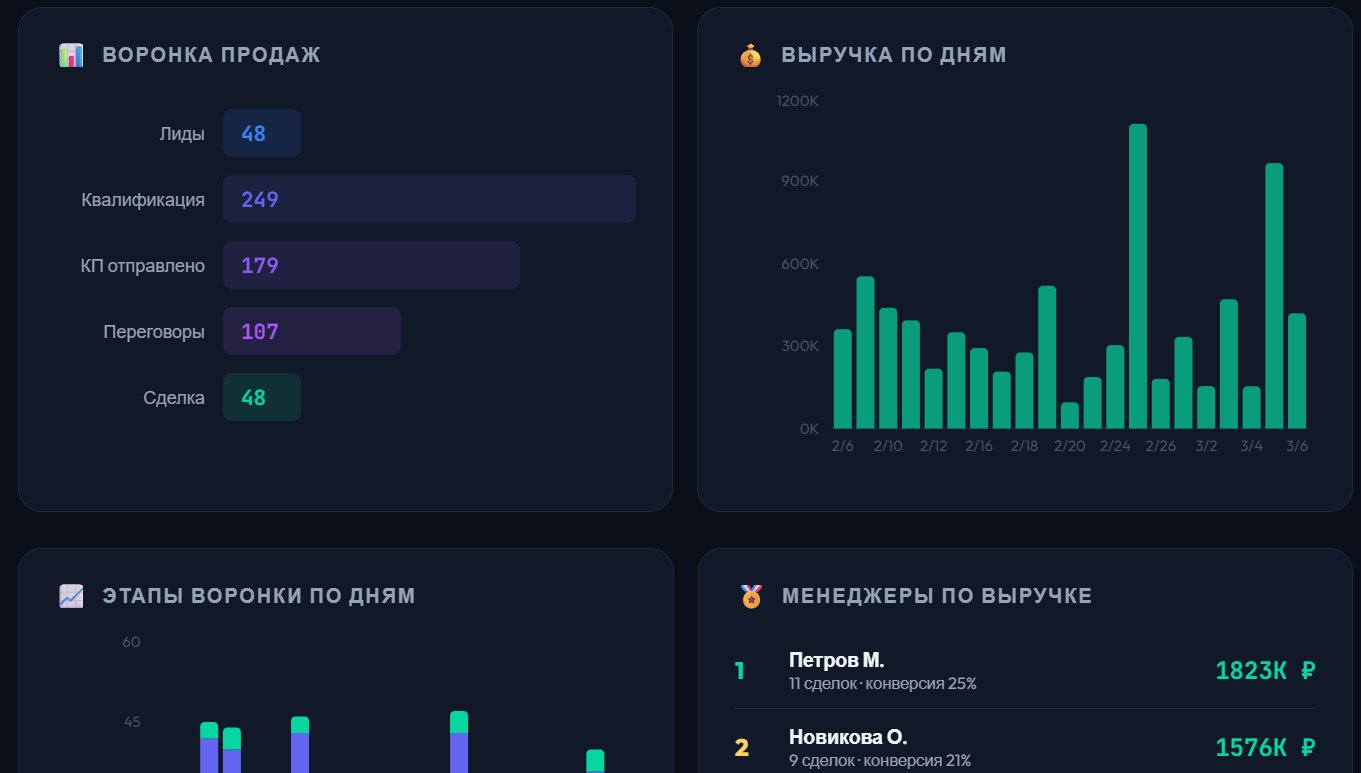Image resolution: width=1361 pixels, height=773 pixels.
Task: Click the line chart icon beside Этапы воронки
Action: [71, 596]
